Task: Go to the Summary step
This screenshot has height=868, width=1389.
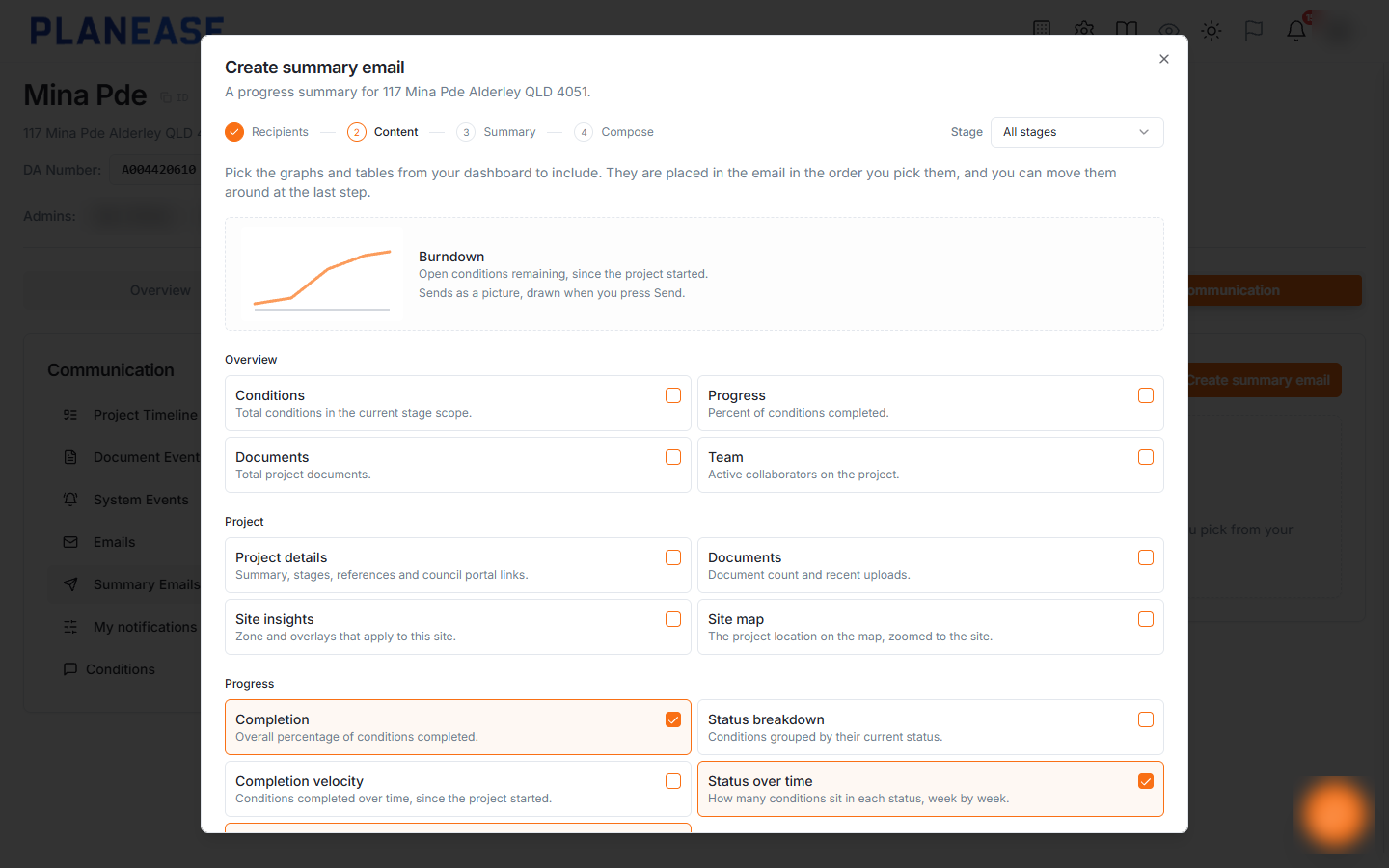Action: (x=496, y=132)
